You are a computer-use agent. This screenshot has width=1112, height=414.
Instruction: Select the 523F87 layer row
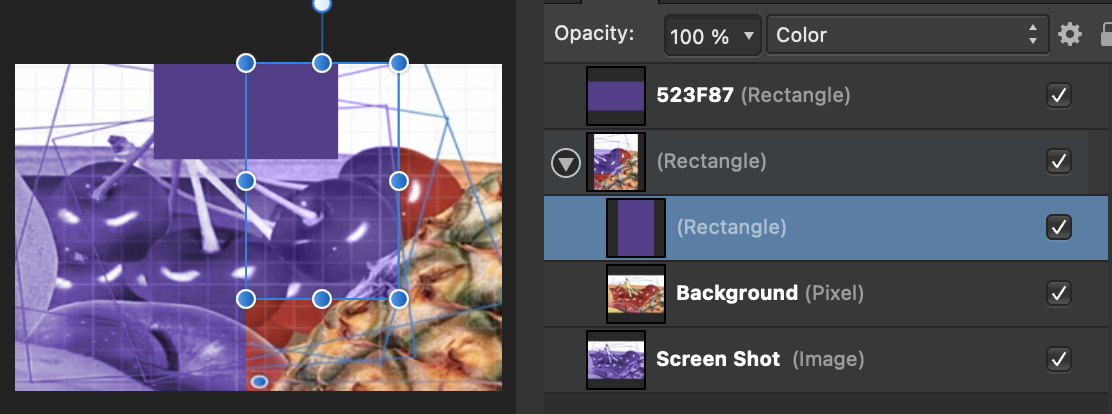click(828, 96)
